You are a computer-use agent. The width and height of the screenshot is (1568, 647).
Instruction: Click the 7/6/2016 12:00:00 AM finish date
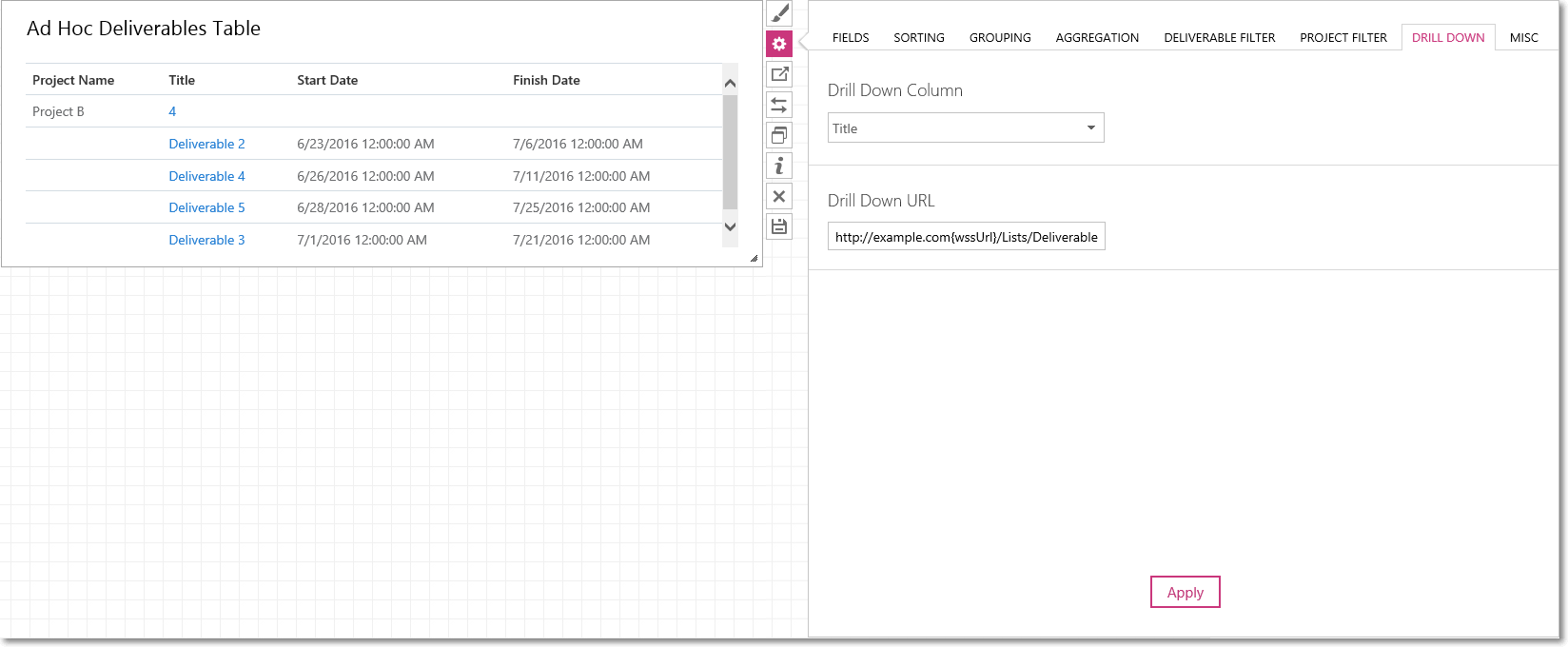(578, 144)
